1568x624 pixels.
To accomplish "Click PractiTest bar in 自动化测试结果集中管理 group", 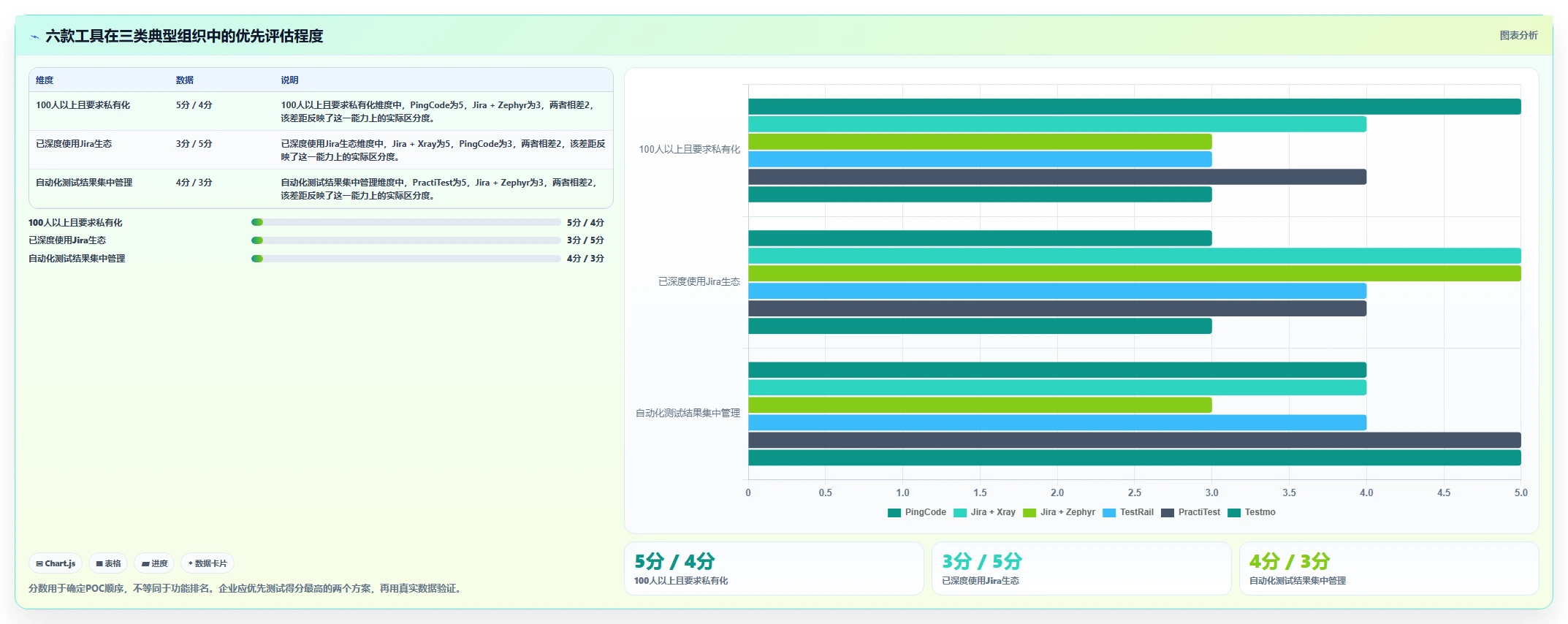I will [1134, 440].
